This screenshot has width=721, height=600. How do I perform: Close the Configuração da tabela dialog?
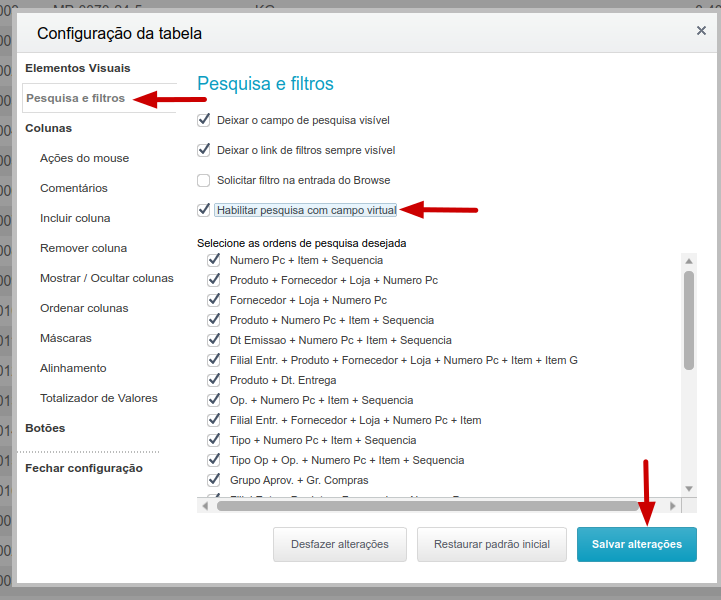pyautogui.click(x=701, y=31)
